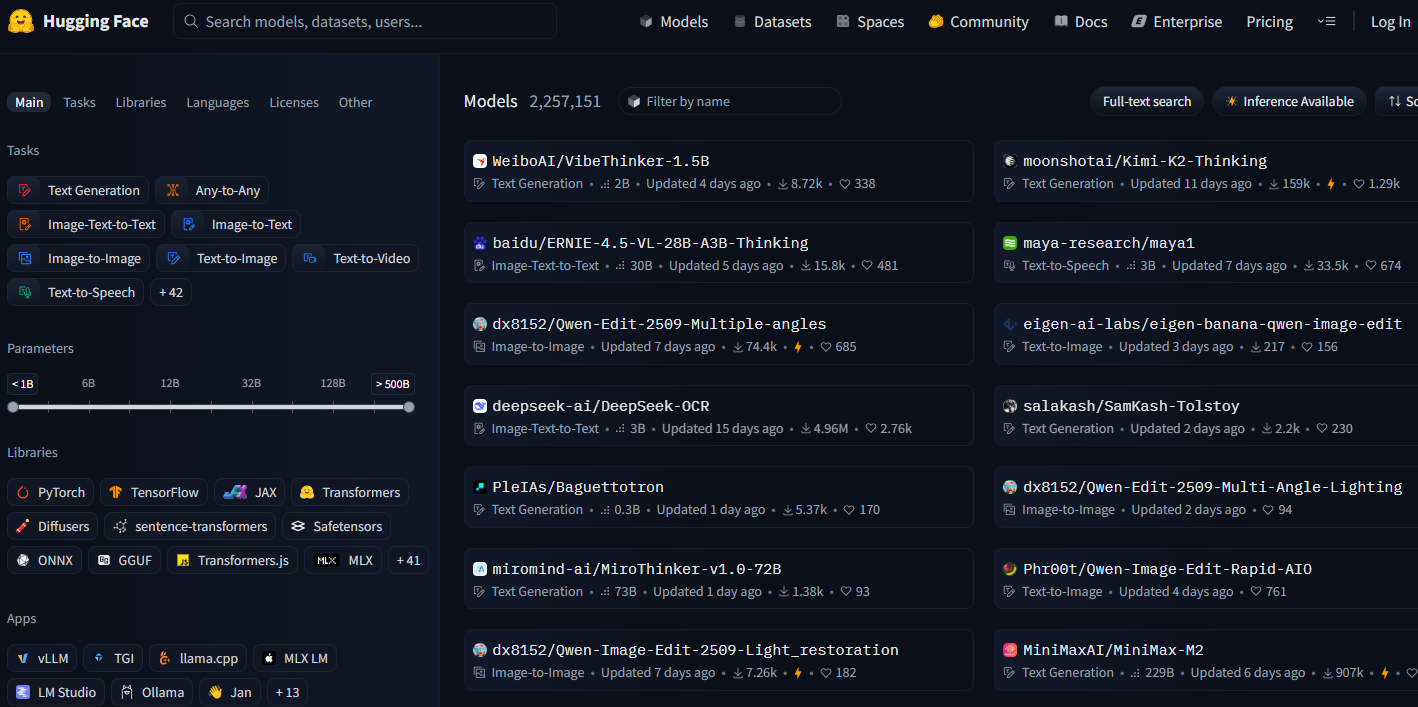Select the Text-to-Image task filter
1418x707 pixels.
coord(221,258)
